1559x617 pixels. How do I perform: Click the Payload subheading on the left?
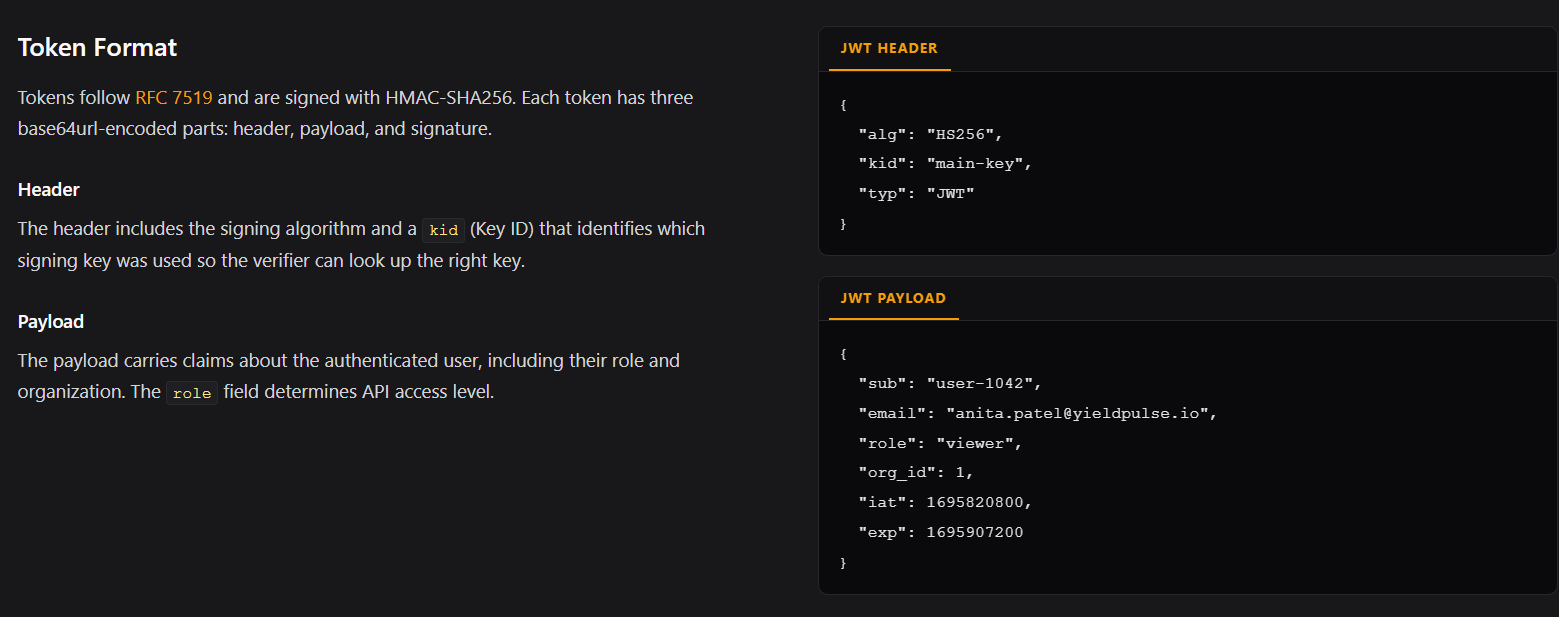(51, 321)
